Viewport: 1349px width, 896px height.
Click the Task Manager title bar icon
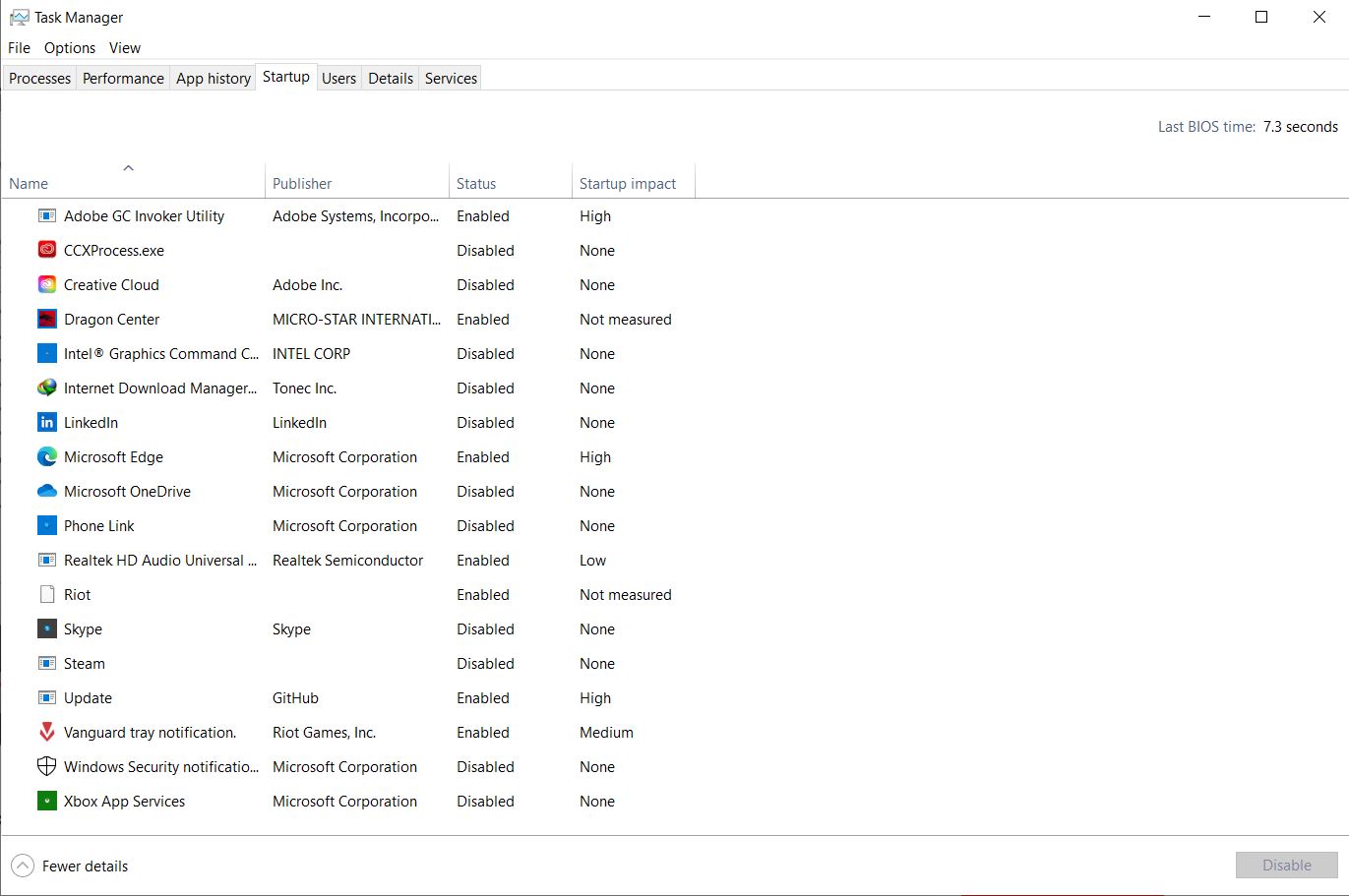click(x=19, y=18)
